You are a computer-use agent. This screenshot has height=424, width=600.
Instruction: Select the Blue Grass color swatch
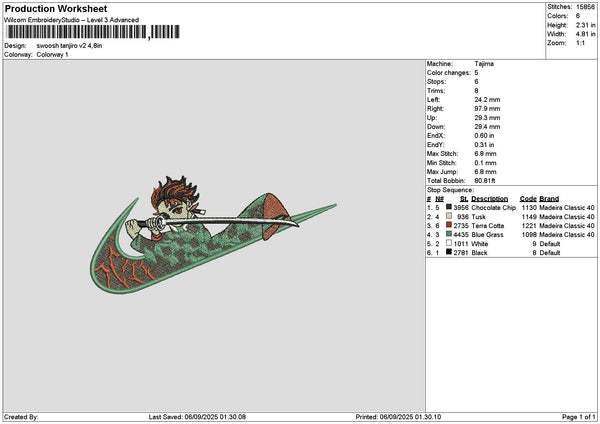pos(448,234)
